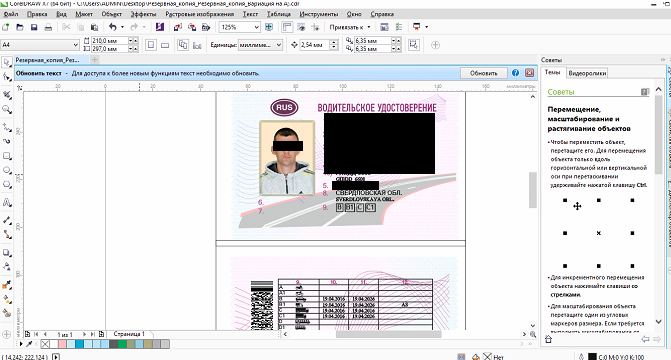Toggle the show grid button

click(x=301, y=27)
